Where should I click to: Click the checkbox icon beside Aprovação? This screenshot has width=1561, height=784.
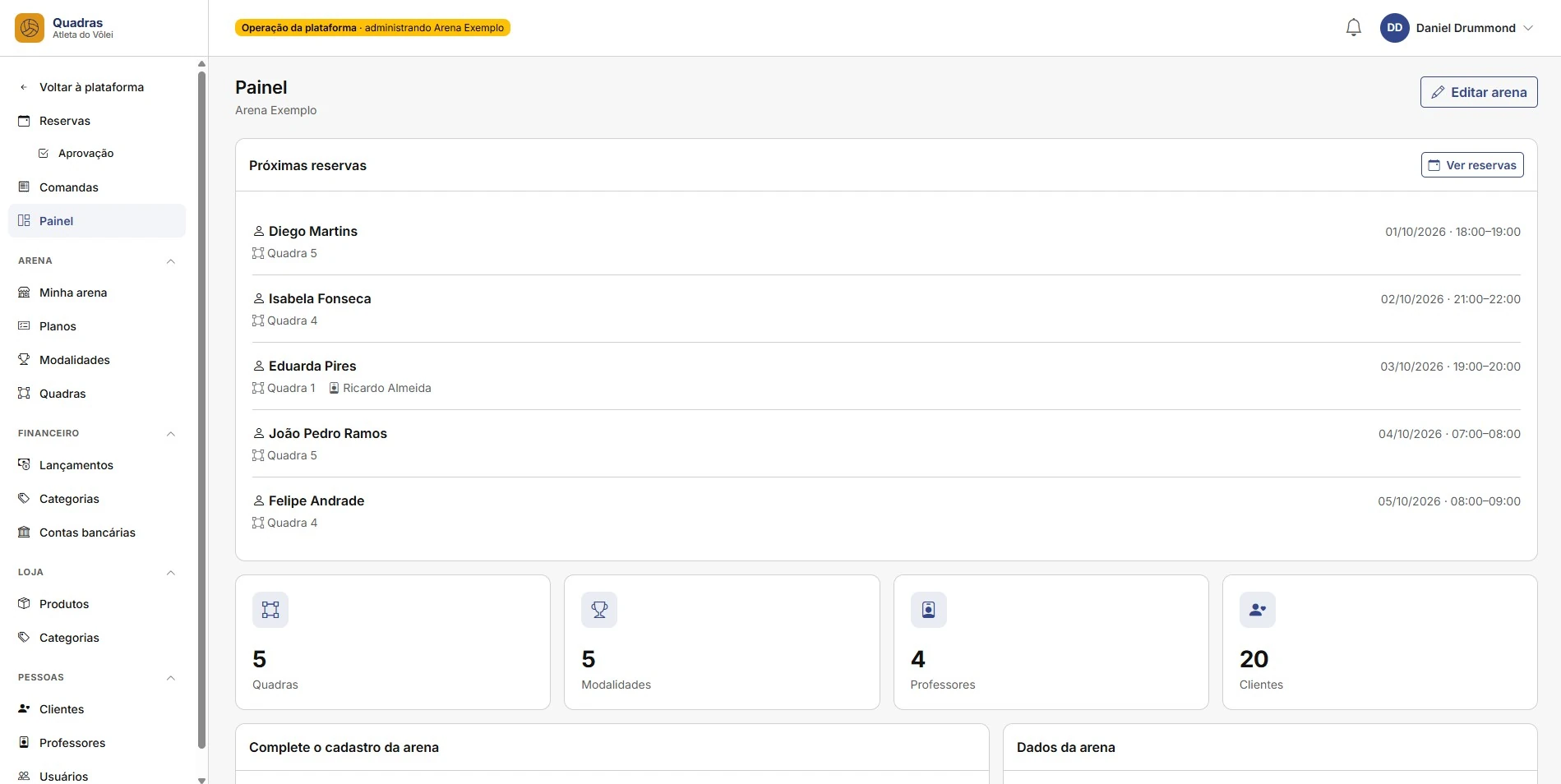click(44, 154)
